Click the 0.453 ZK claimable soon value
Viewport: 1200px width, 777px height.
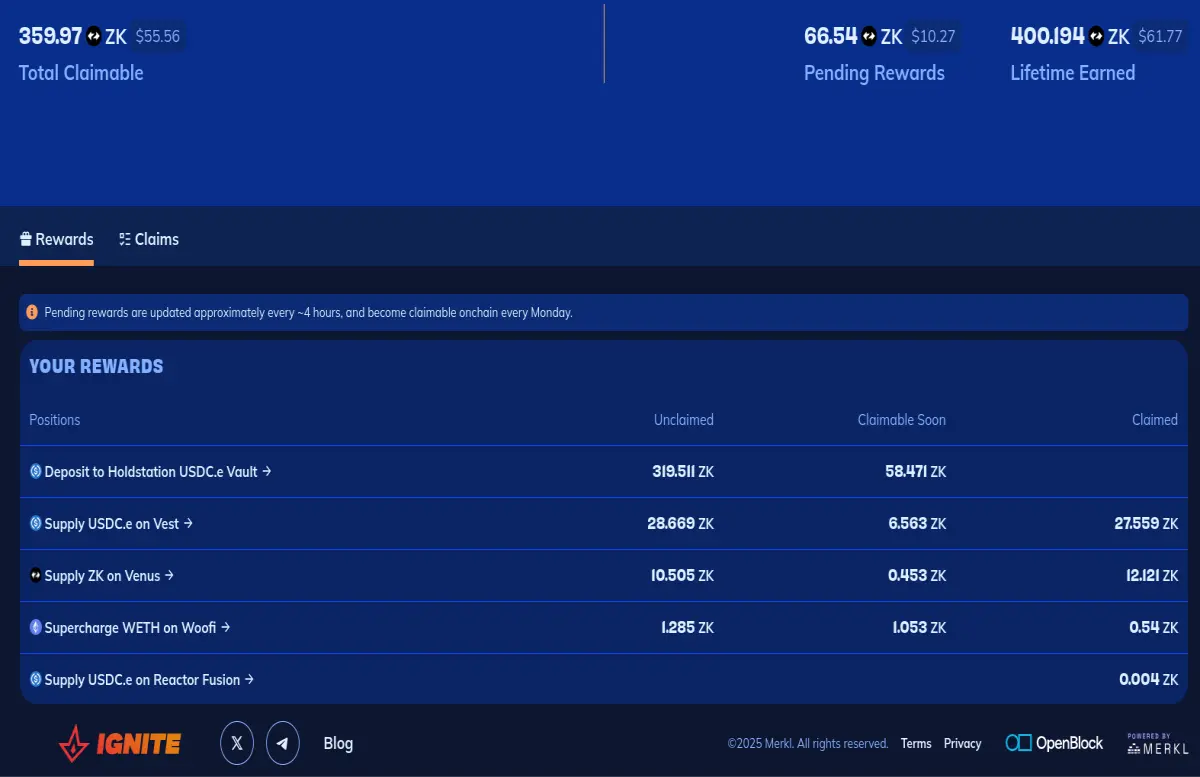(917, 576)
